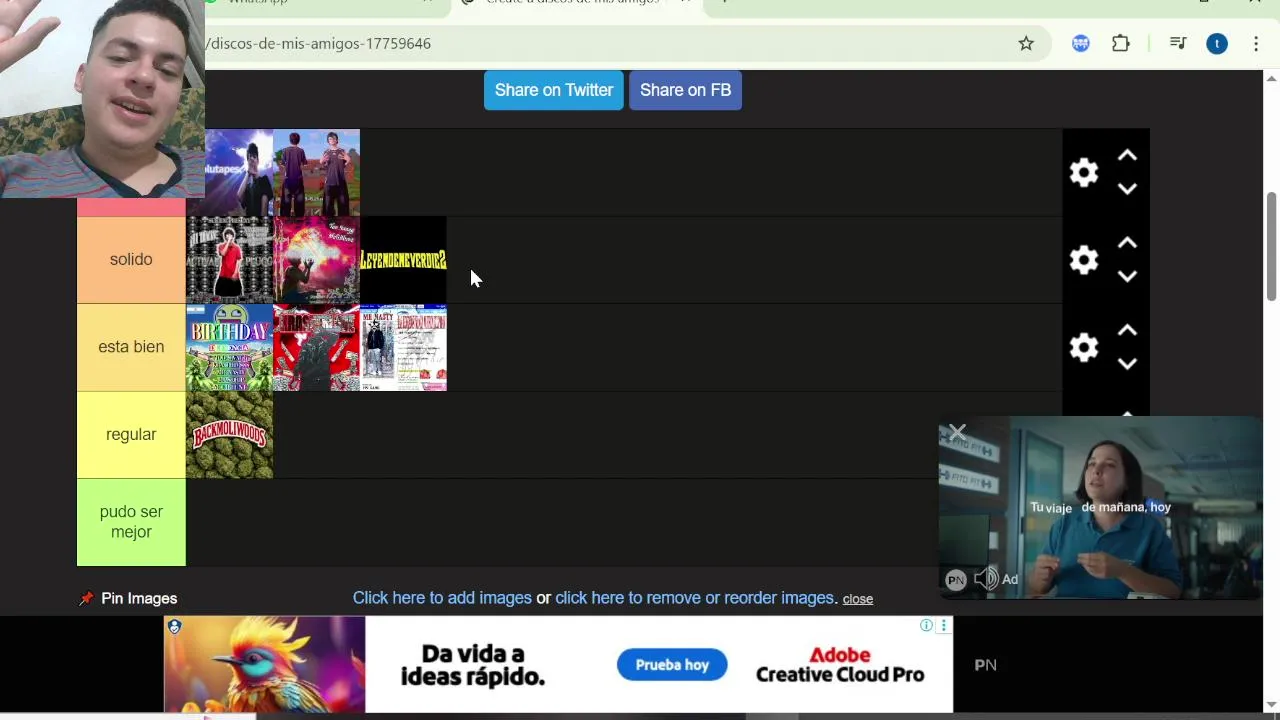Open the Extensions puzzle-piece menu
The width and height of the screenshot is (1280, 720).
tap(1121, 43)
